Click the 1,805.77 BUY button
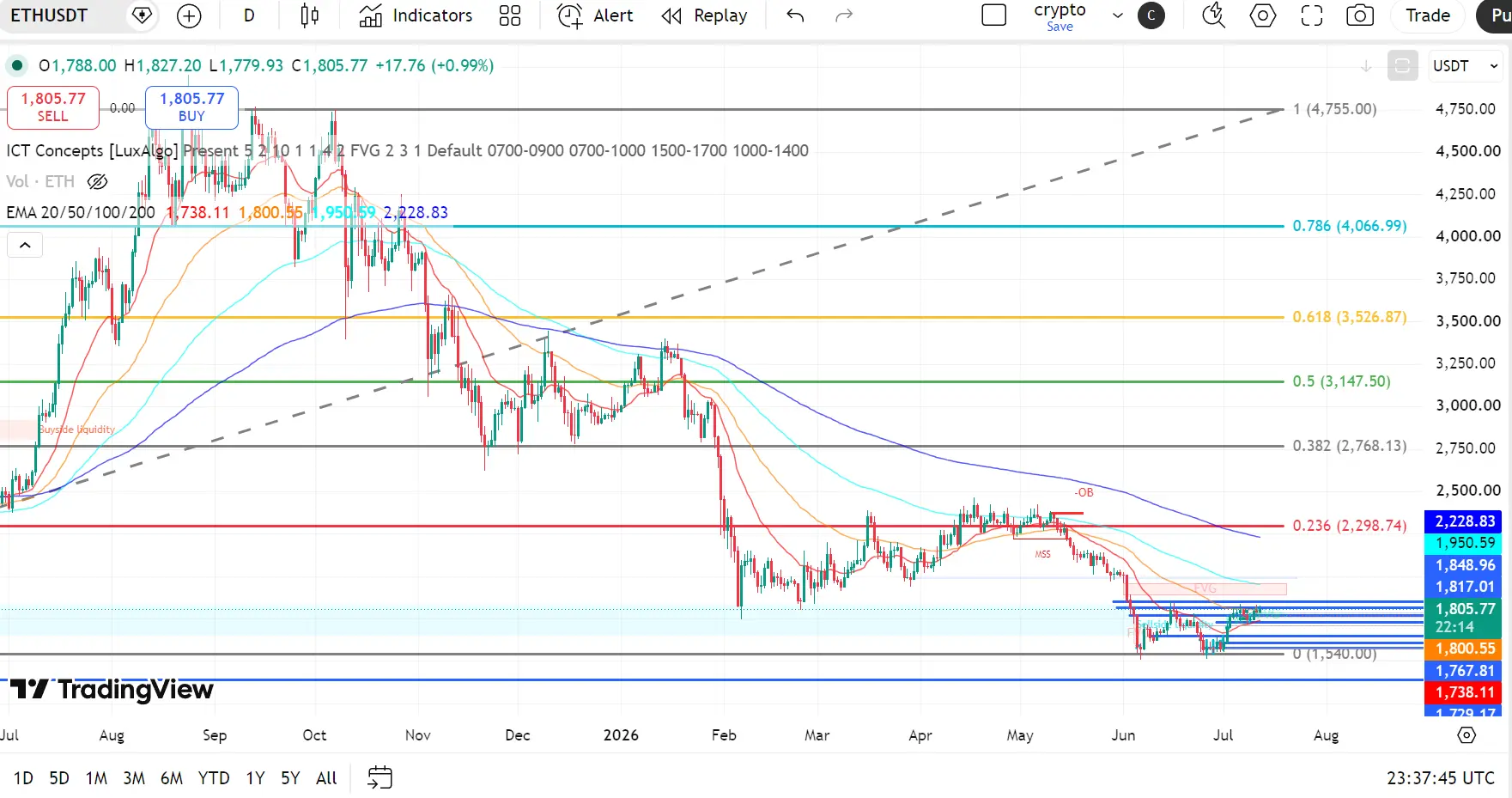 [x=191, y=107]
